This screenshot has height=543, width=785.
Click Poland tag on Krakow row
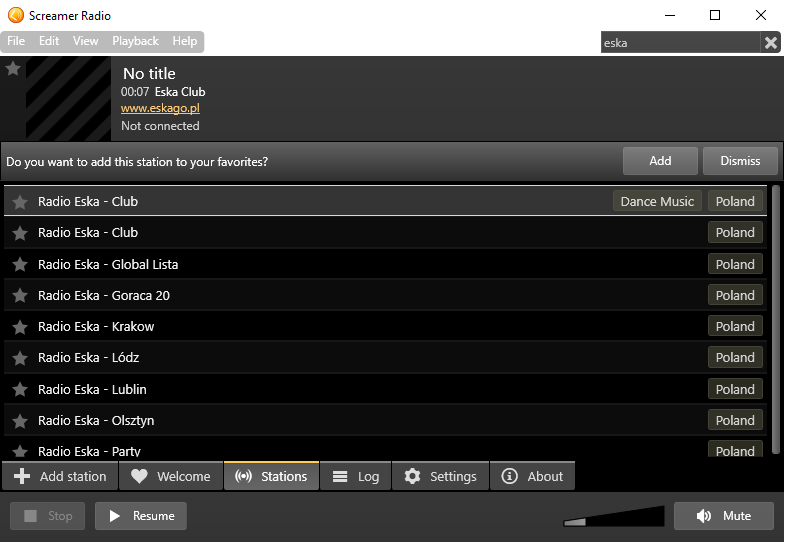[x=735, y=326]
